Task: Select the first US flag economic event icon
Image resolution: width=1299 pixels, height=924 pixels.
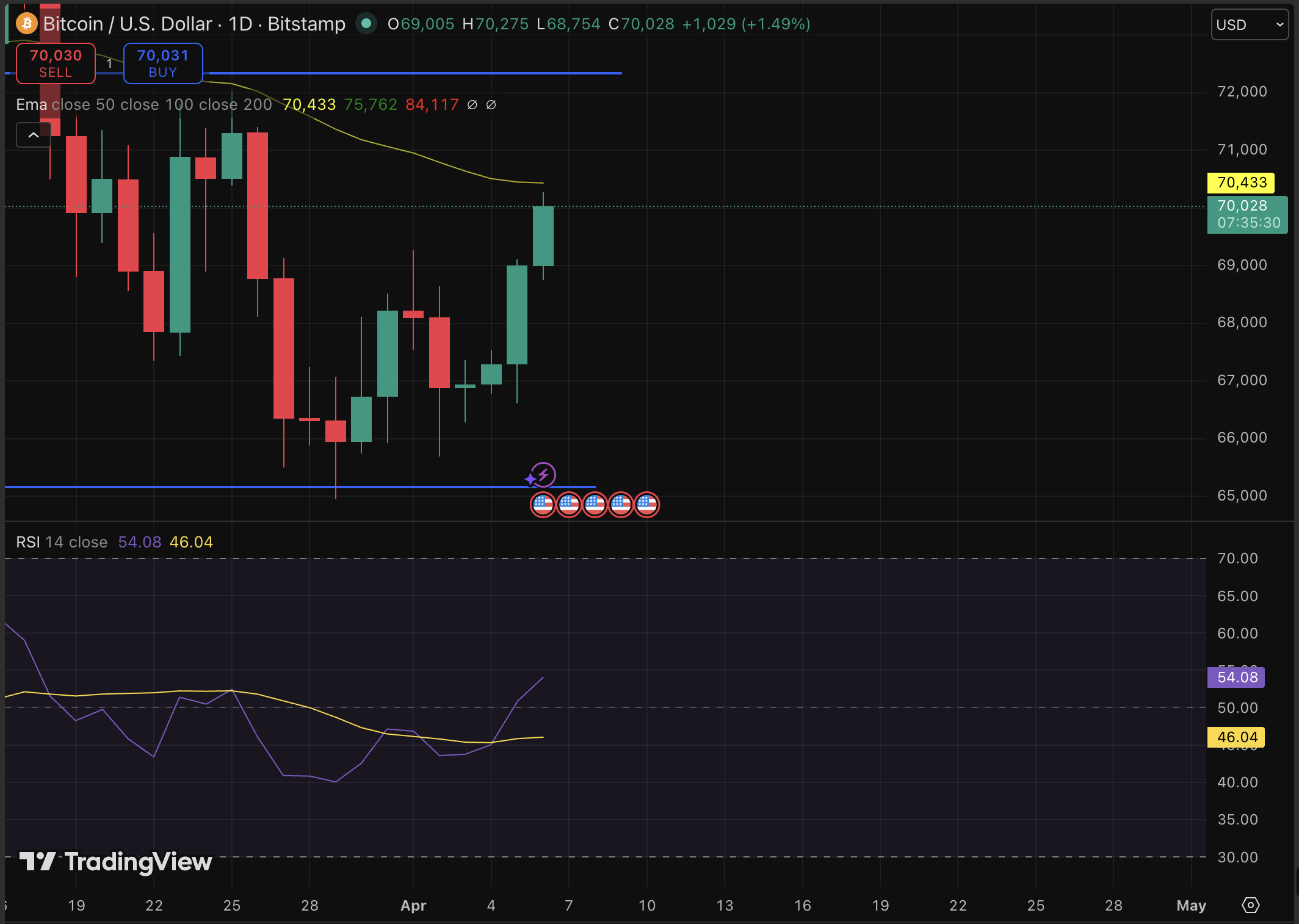Action: [543, 505]
